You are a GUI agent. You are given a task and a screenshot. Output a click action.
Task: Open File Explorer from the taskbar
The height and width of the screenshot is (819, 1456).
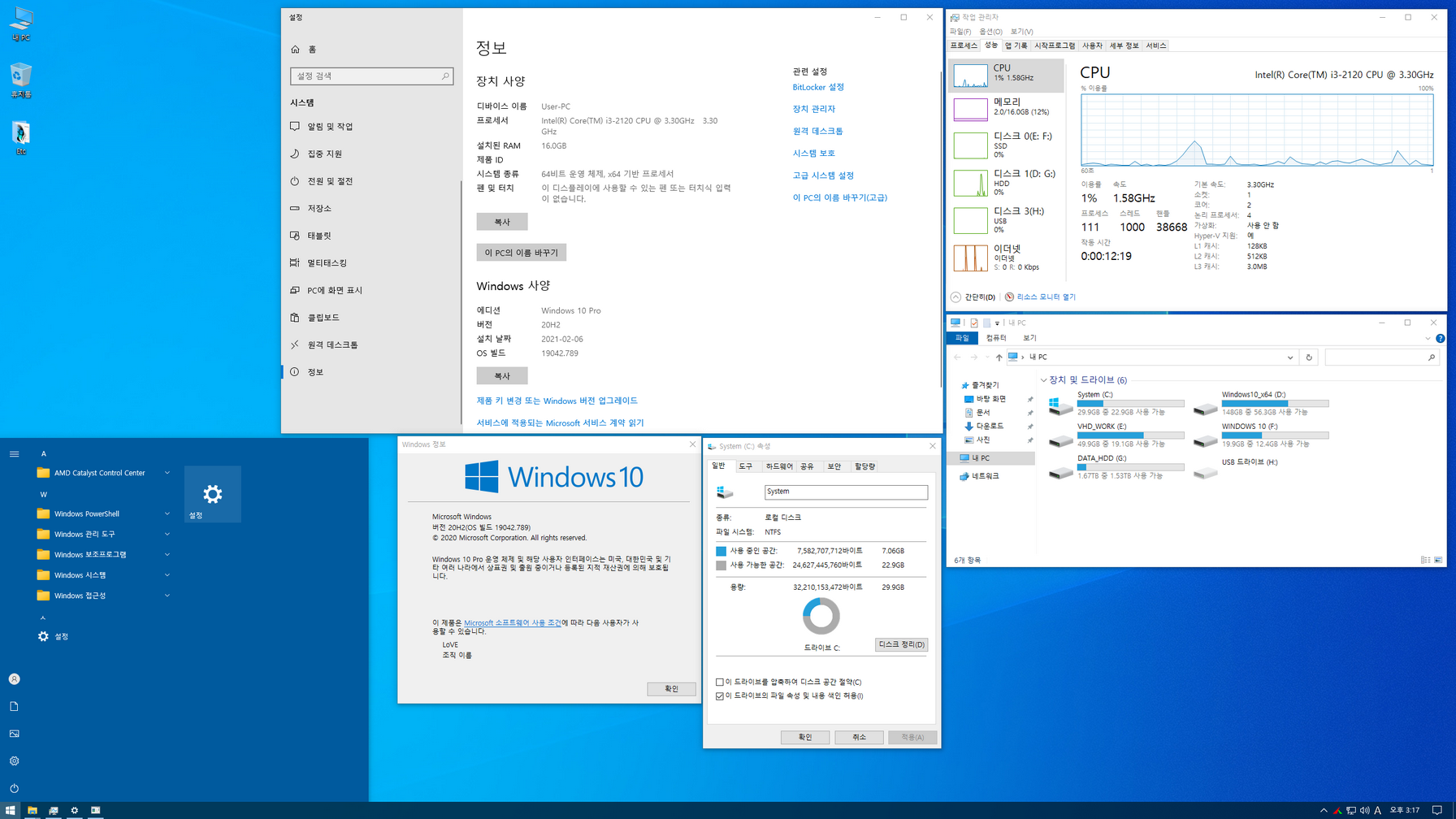point(32,810)
